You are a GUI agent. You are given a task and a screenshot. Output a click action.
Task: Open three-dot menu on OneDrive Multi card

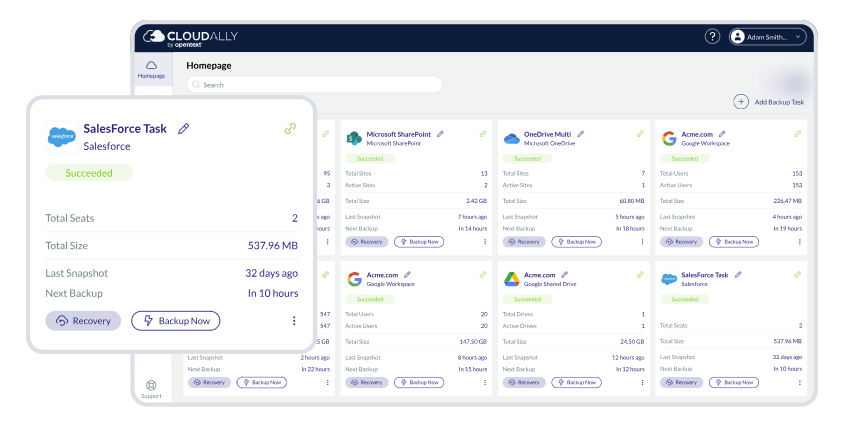642,242
